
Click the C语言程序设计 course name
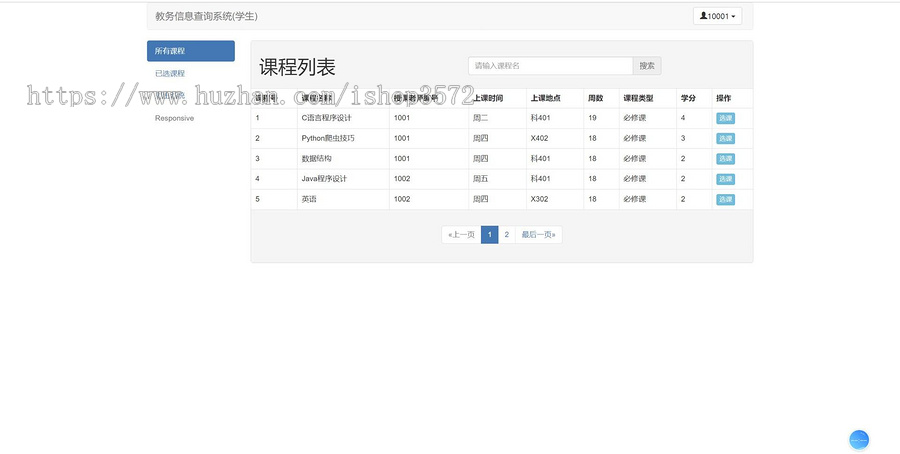tap(327, 118)
